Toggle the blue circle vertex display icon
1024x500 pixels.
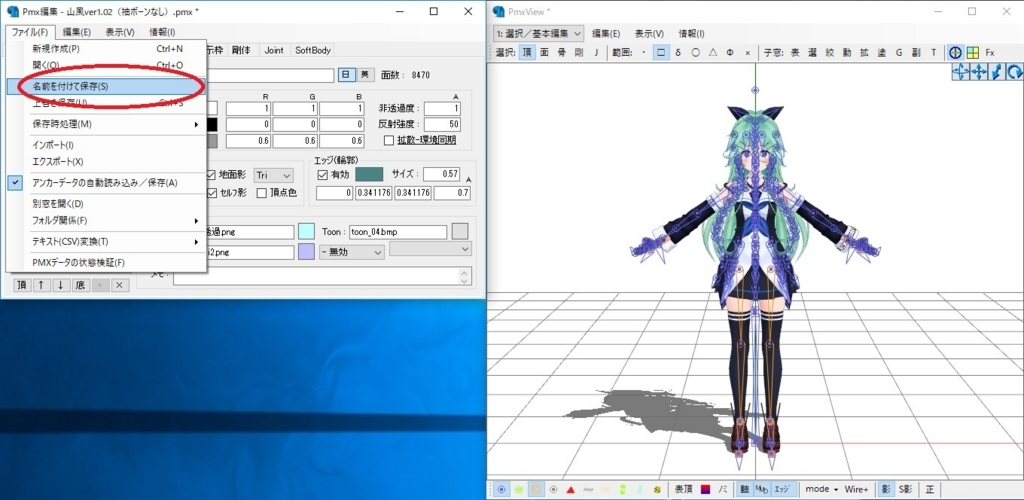tap(502, 489)
